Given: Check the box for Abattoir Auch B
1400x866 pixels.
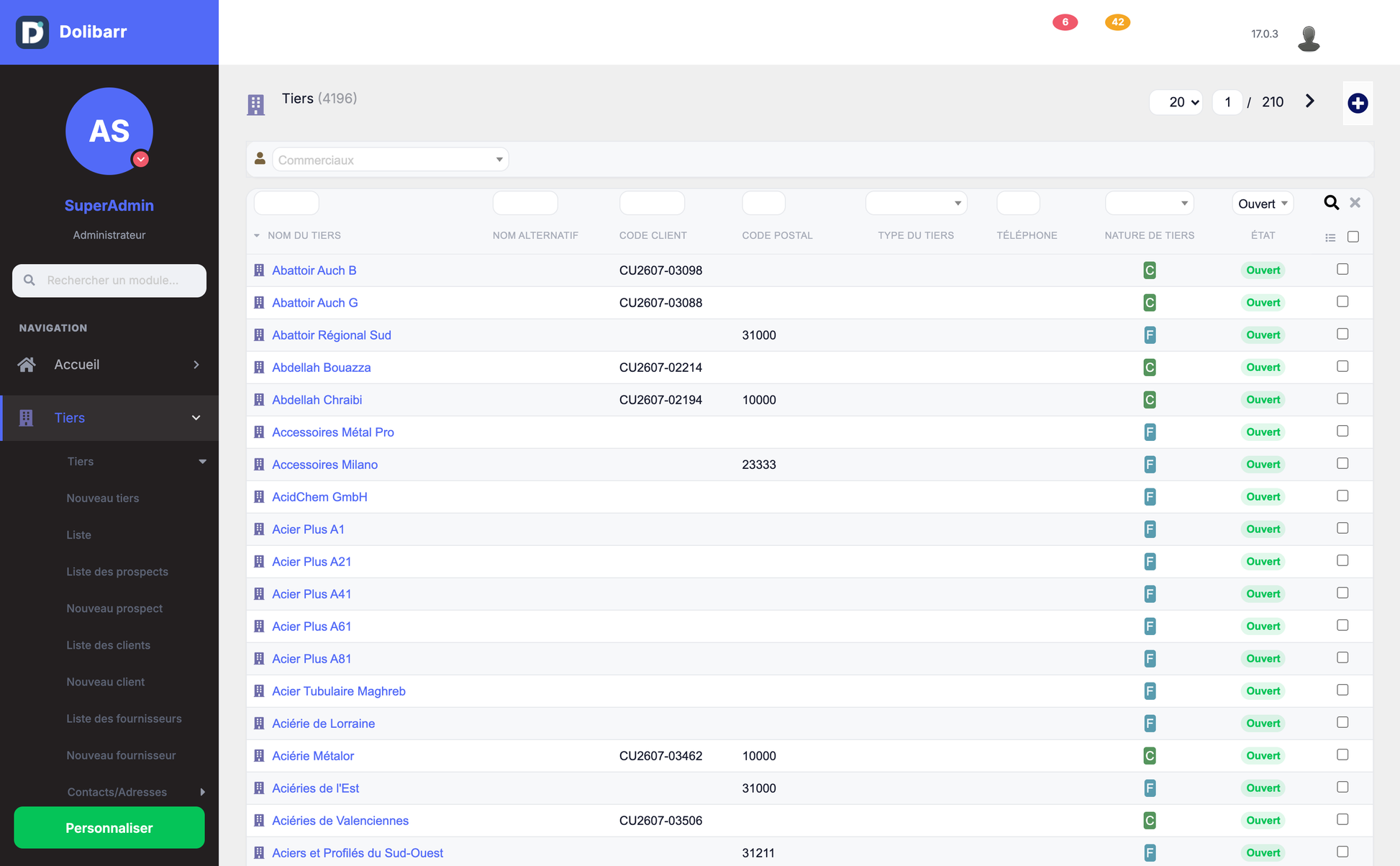Looking at the screenshot, I should point(1342,269).
